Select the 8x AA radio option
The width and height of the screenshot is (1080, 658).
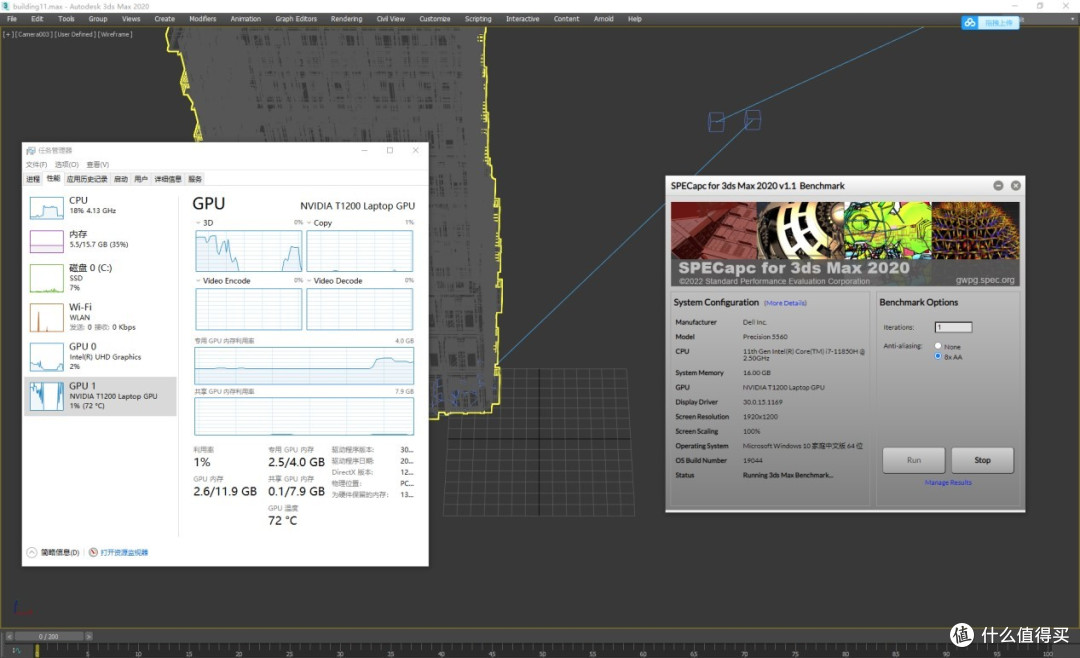pos(937,356)
